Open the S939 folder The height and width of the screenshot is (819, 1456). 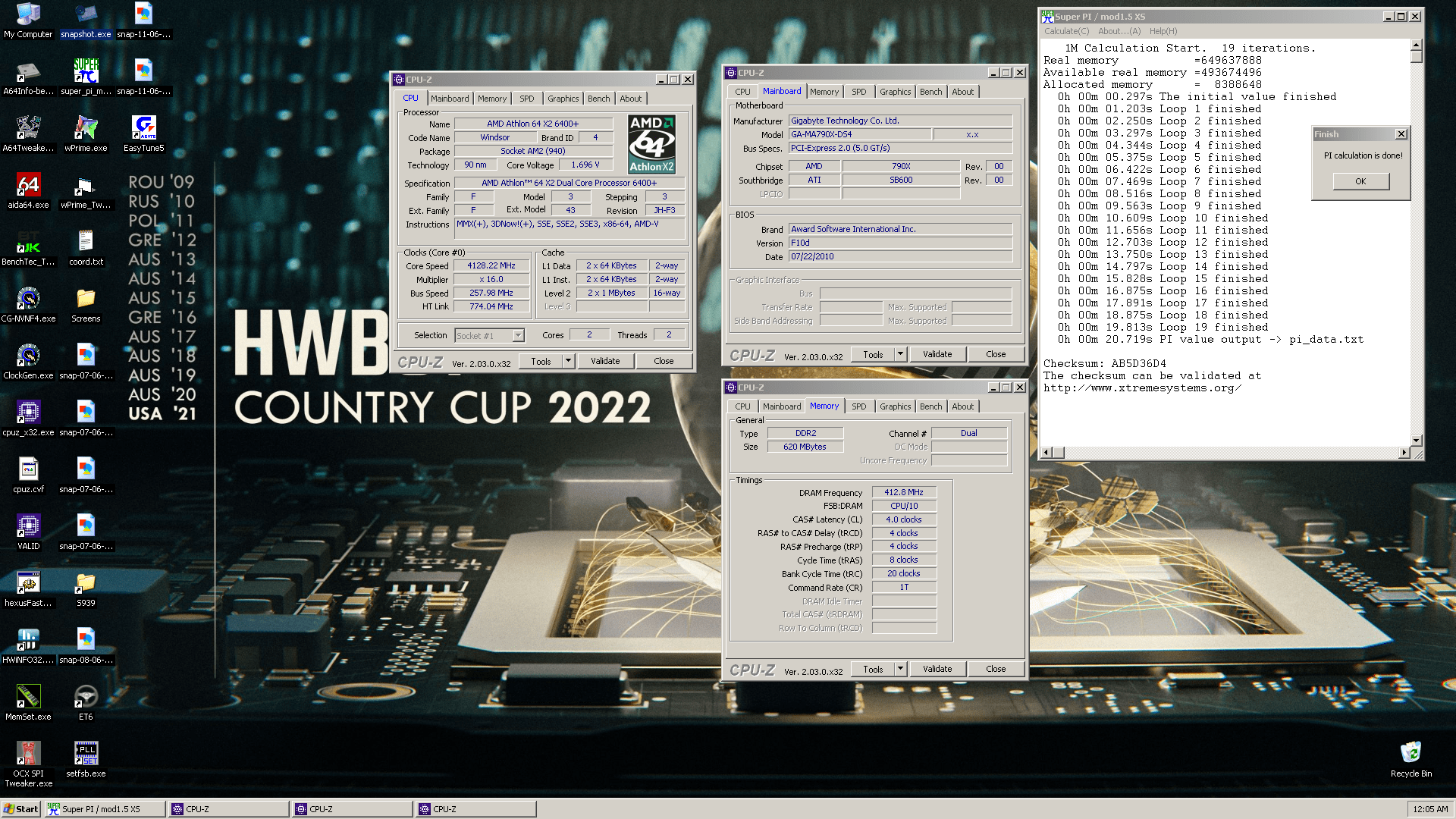(x=86, y=589)
